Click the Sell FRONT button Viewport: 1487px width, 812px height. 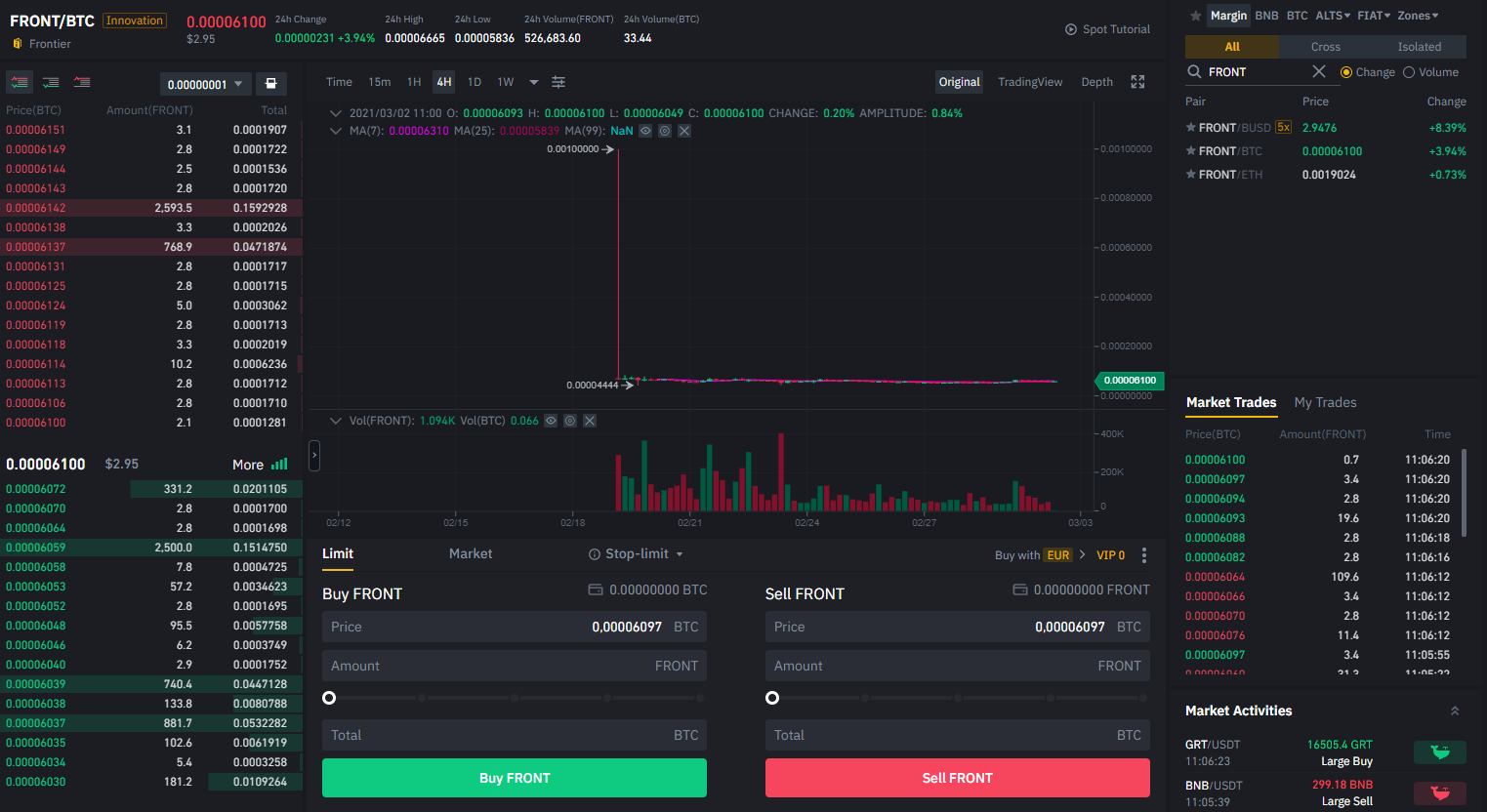(x=958, y=778)
